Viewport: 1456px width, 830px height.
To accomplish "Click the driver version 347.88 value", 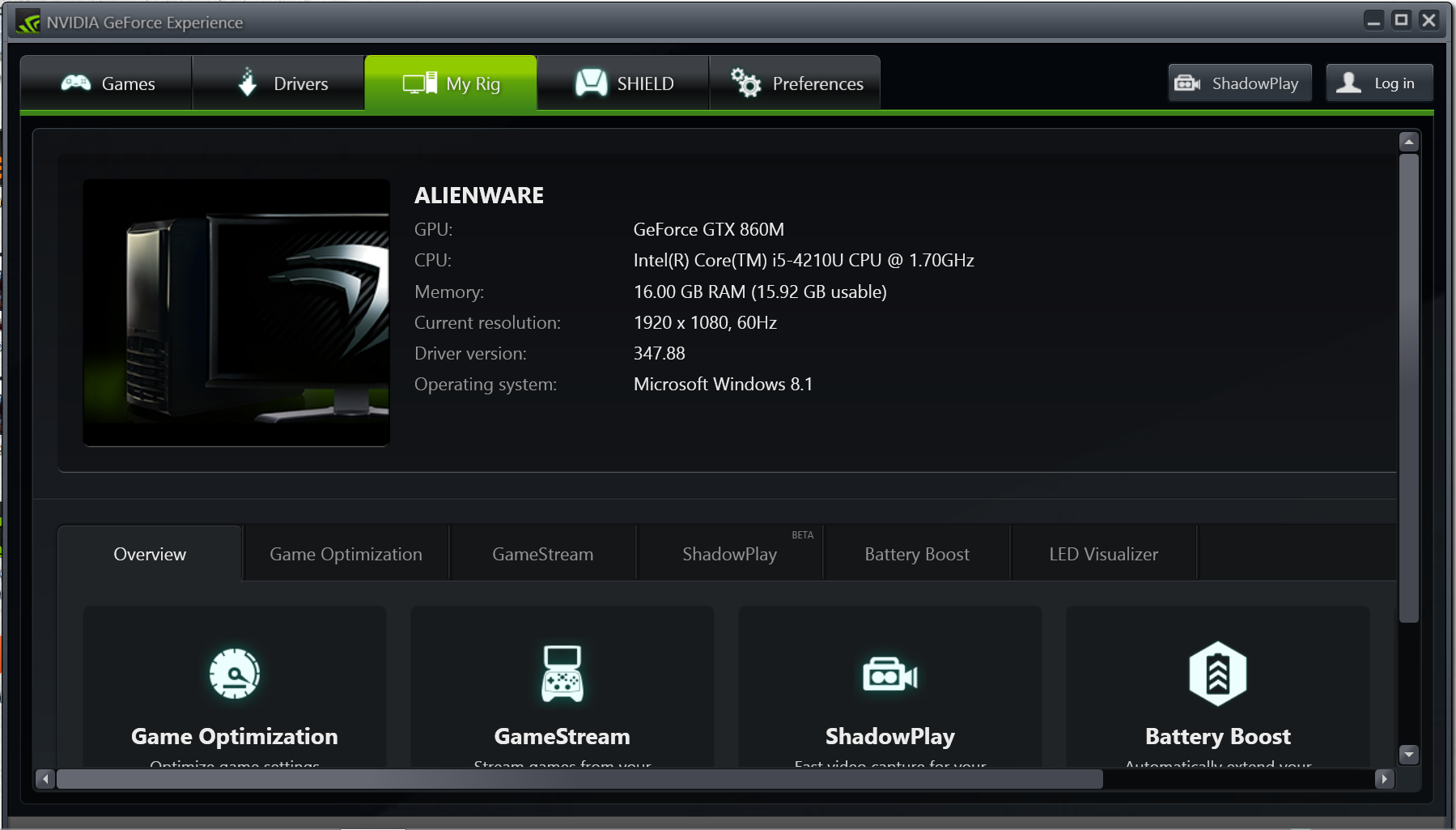I will pos(659,353).
